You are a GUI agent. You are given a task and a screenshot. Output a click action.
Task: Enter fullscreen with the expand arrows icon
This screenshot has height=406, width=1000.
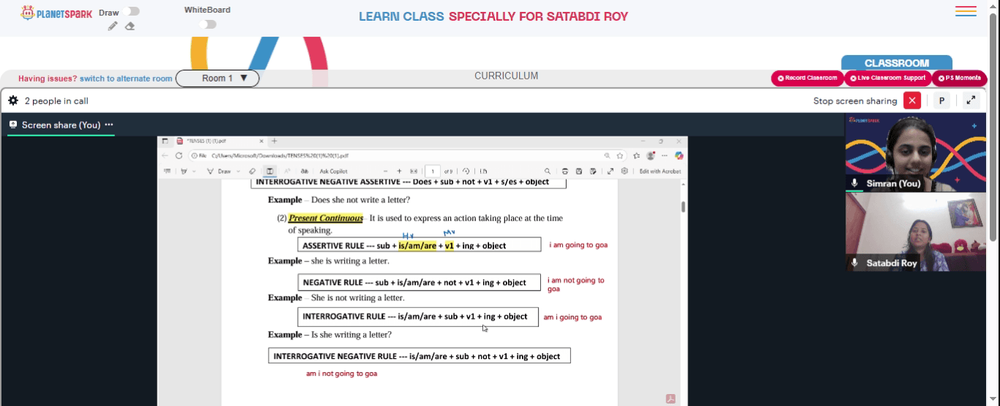(971, 101)
